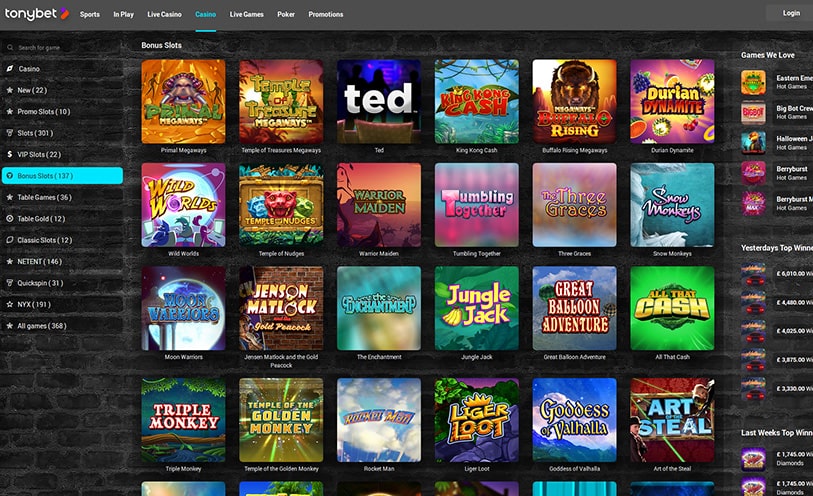Open The Enchantment slot
The image size is (813, 496).
[x=379, y=308]
